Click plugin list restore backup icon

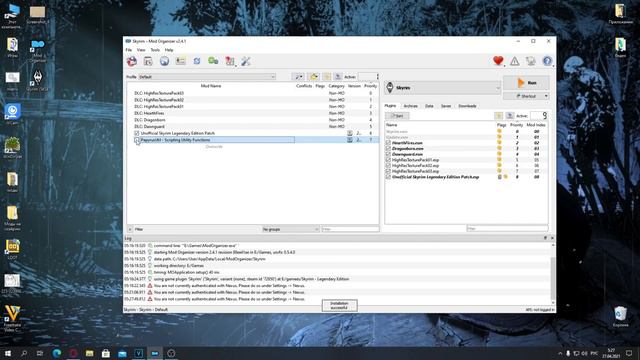(498, 116)
